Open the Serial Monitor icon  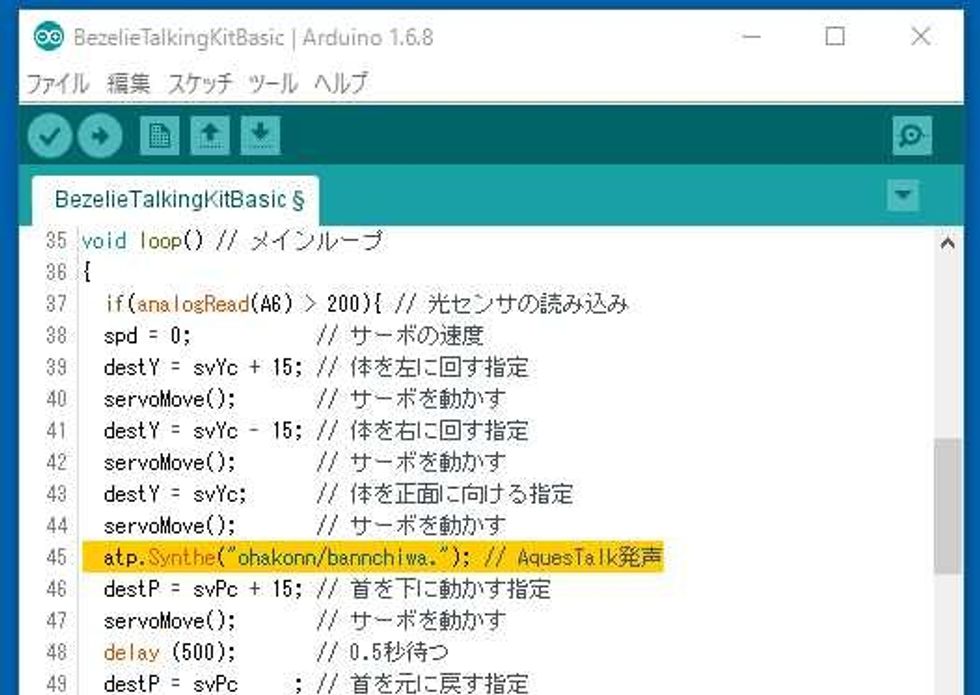(x=911, y=136)
